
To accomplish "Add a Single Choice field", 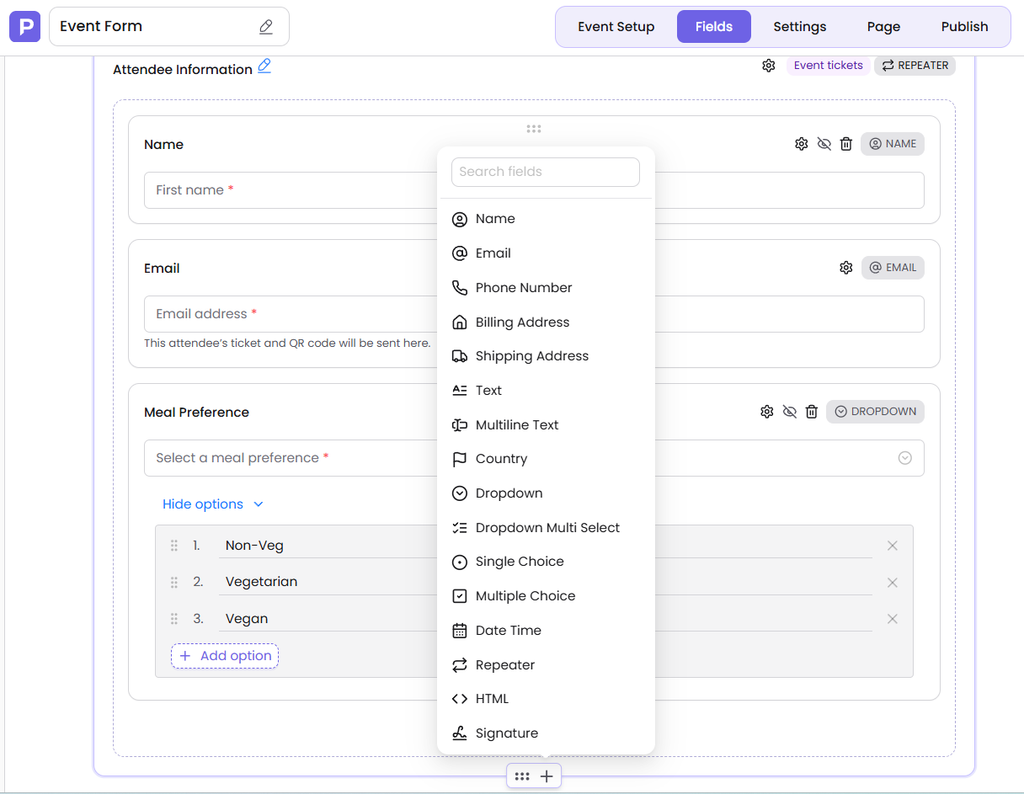I will (x=546, y=562).
